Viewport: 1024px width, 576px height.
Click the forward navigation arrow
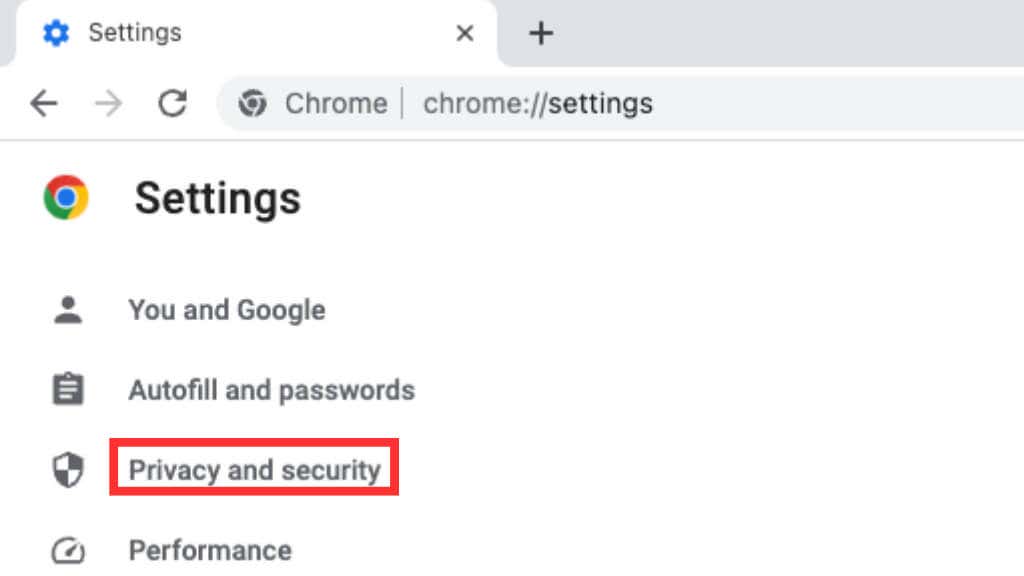(108, 103)
